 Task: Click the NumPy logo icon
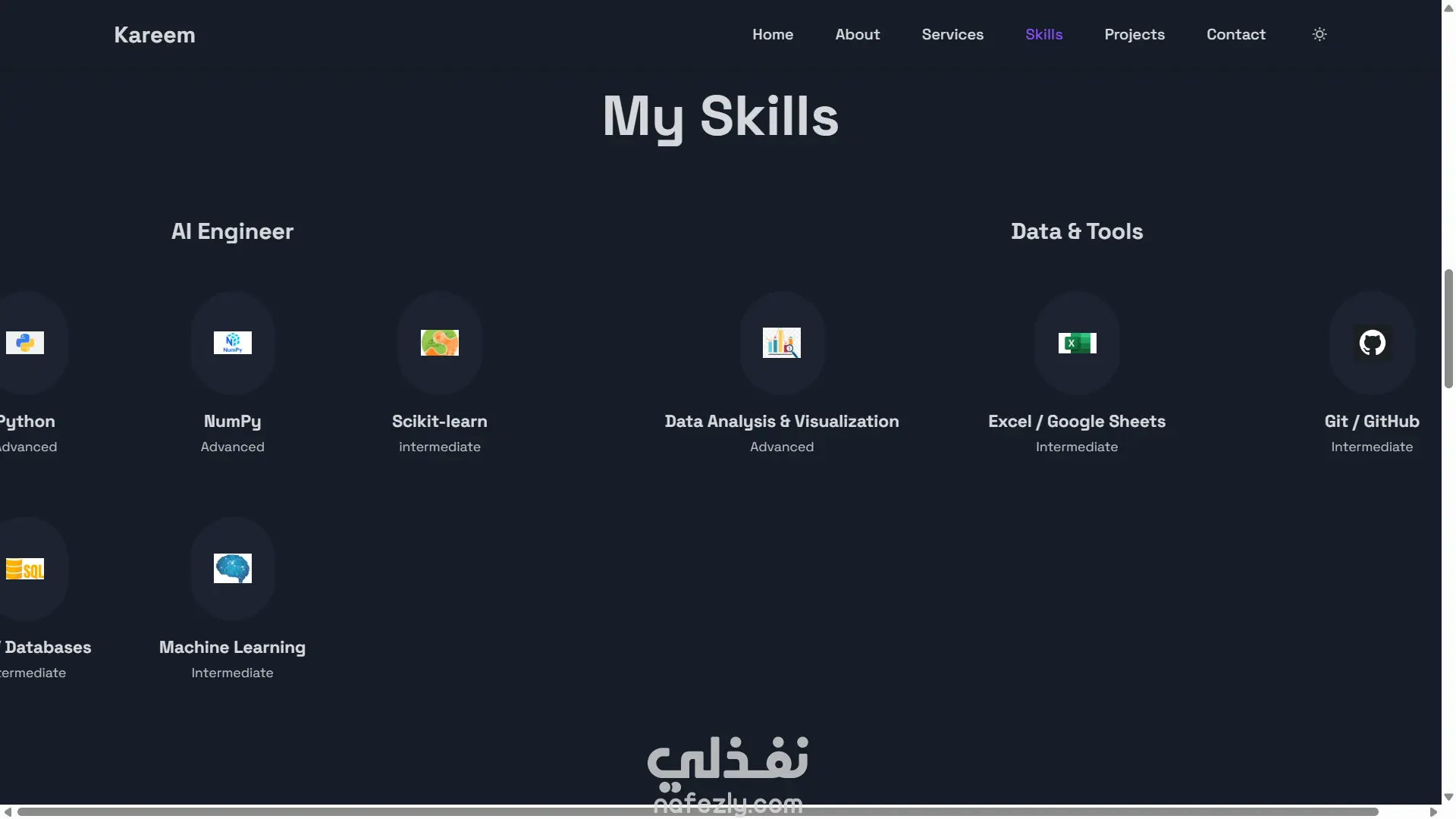click(x=232, y=343)
